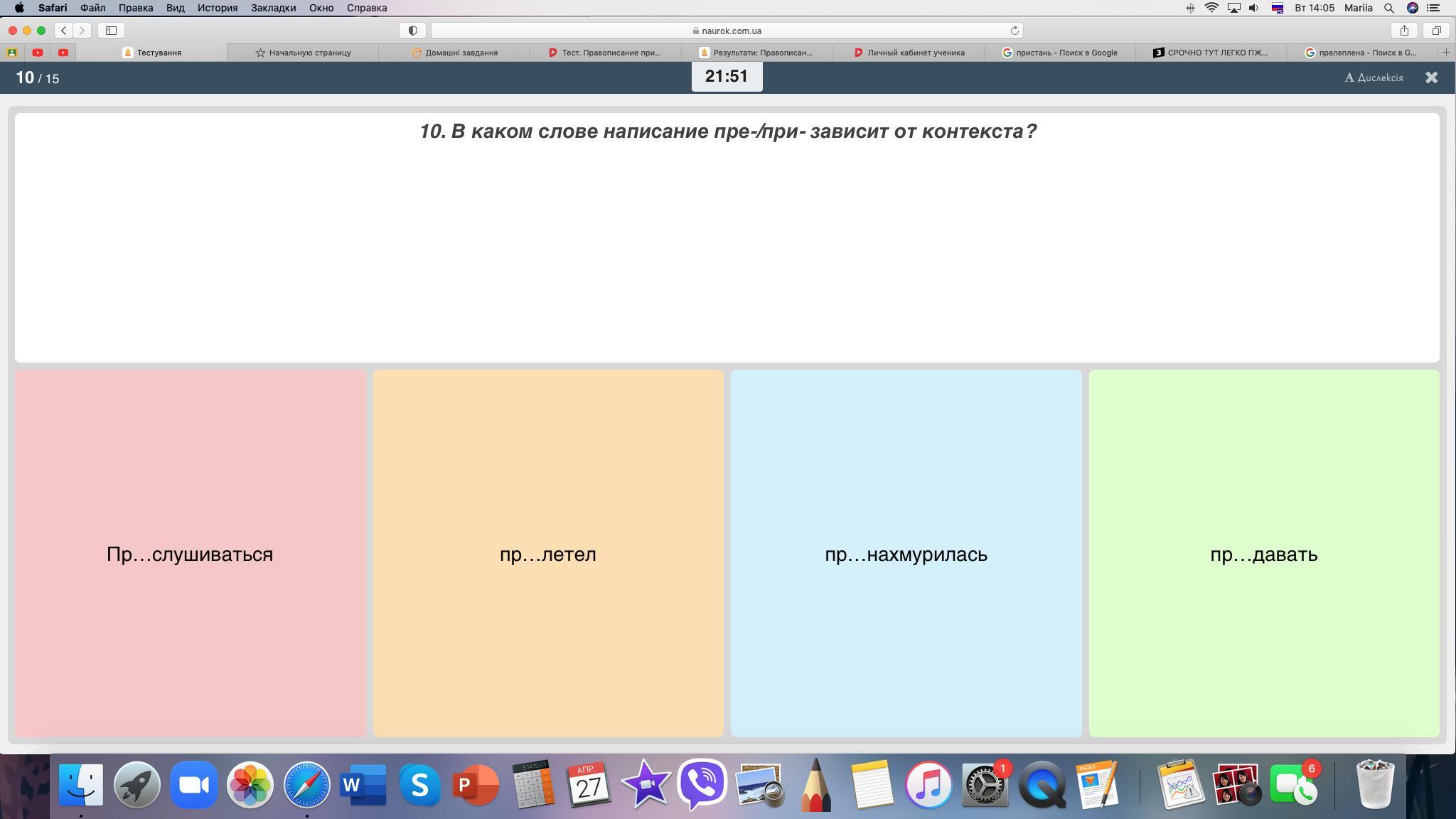This screenshot has width=1456, height=819.
Task: Click the privacy shield icon
Action: [412, 31]
